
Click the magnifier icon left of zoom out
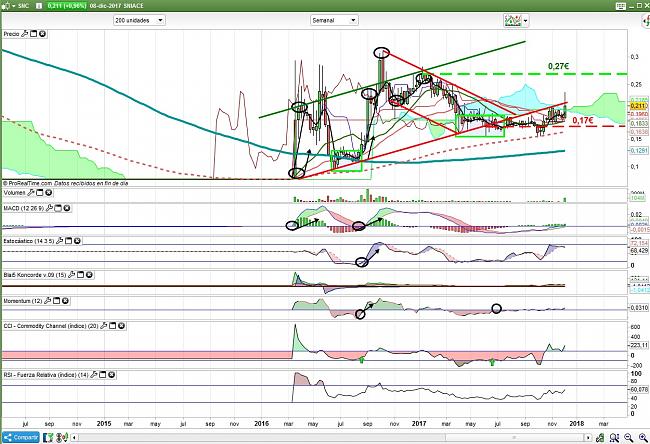pyautogui.click(x=614, y=437)
